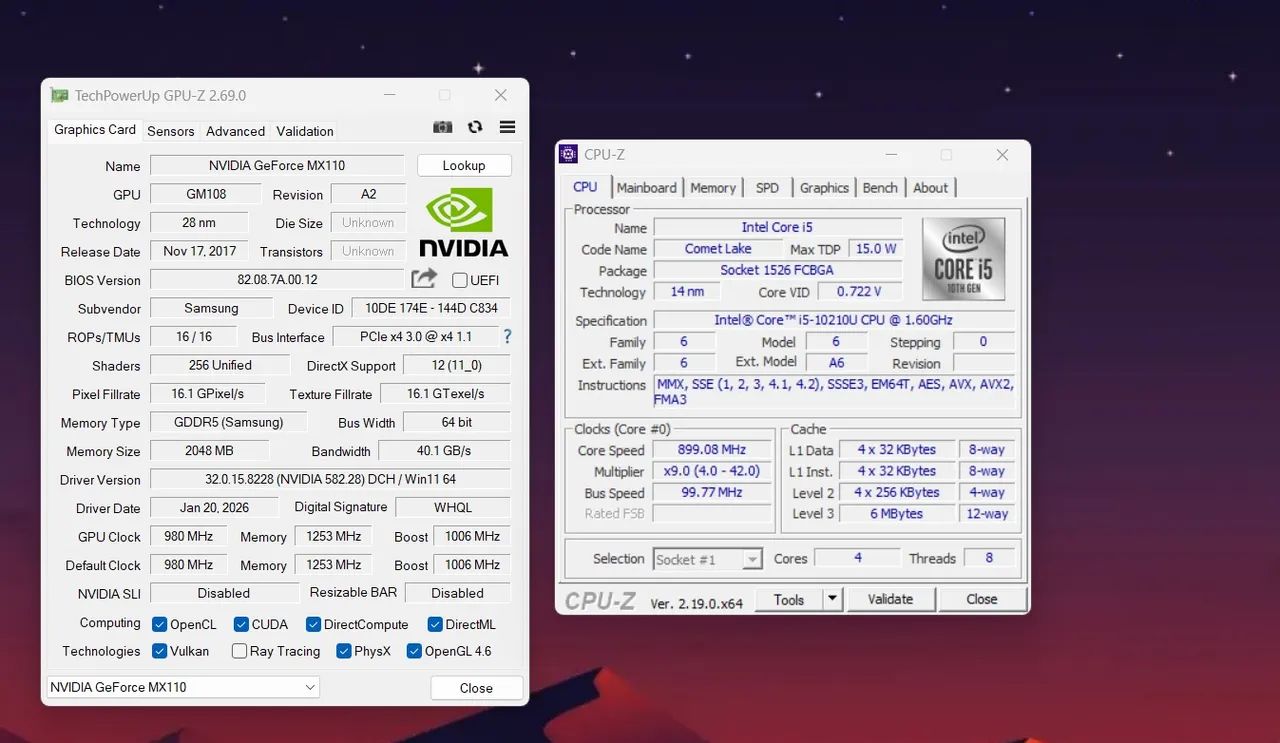
Task: Open the Graphics tab in CPU-Z
Action: 824,187
